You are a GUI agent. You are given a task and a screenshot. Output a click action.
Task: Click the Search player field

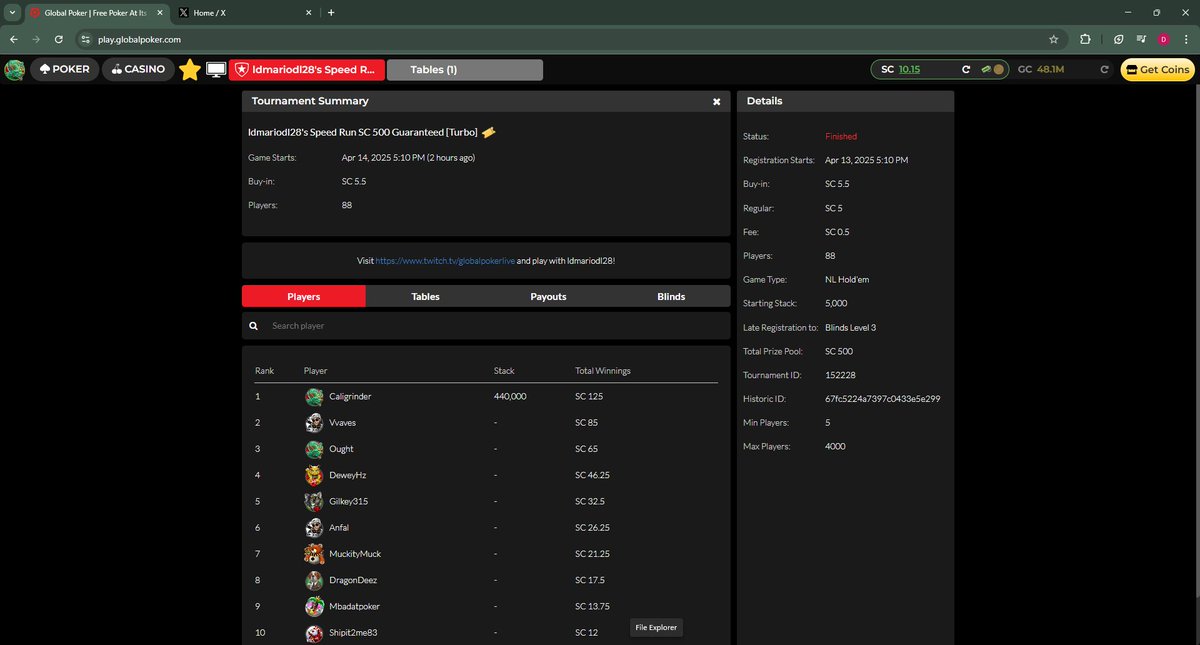pos(497,326)
